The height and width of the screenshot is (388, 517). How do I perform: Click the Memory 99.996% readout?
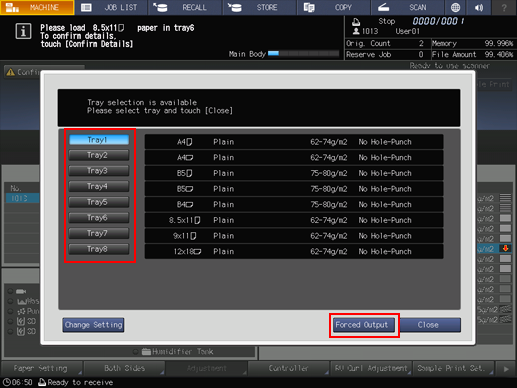pos(472,43)
